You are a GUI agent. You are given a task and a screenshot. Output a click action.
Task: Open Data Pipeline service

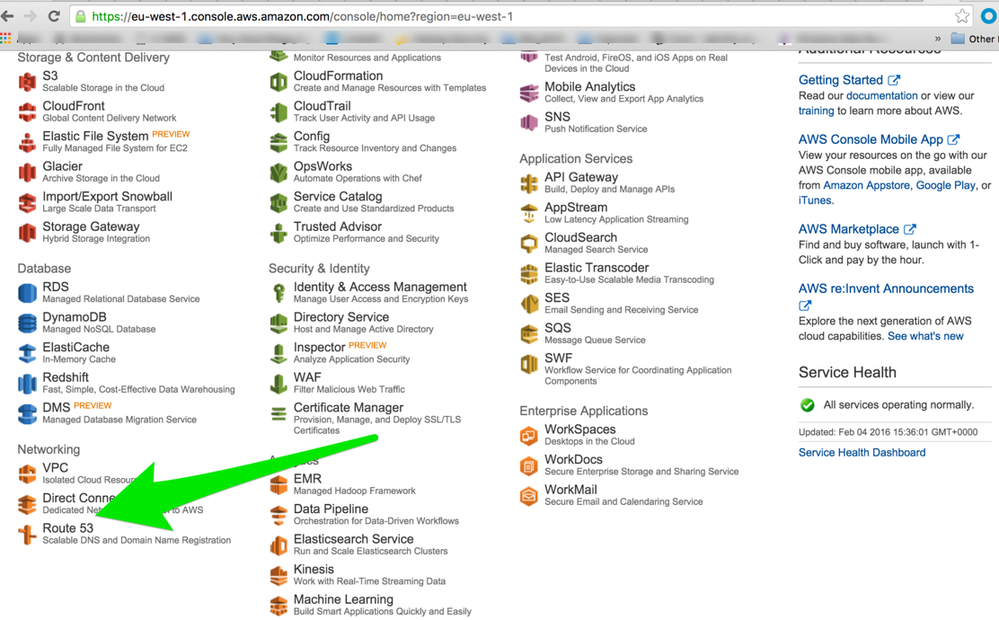point(331,508)
